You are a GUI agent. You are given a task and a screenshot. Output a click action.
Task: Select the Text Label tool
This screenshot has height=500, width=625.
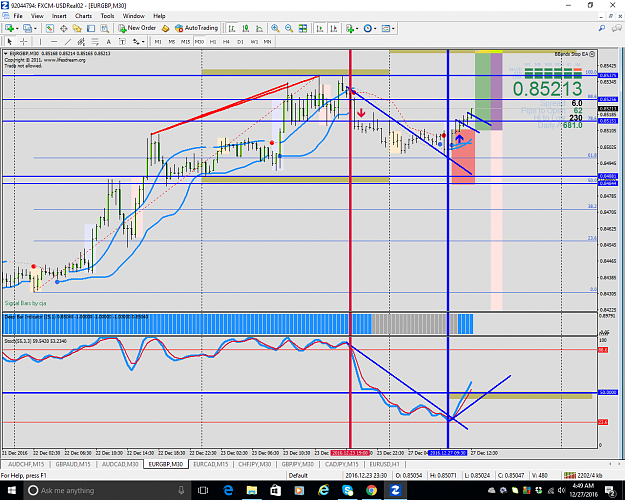pyautogui.click(x=122, y=41)
